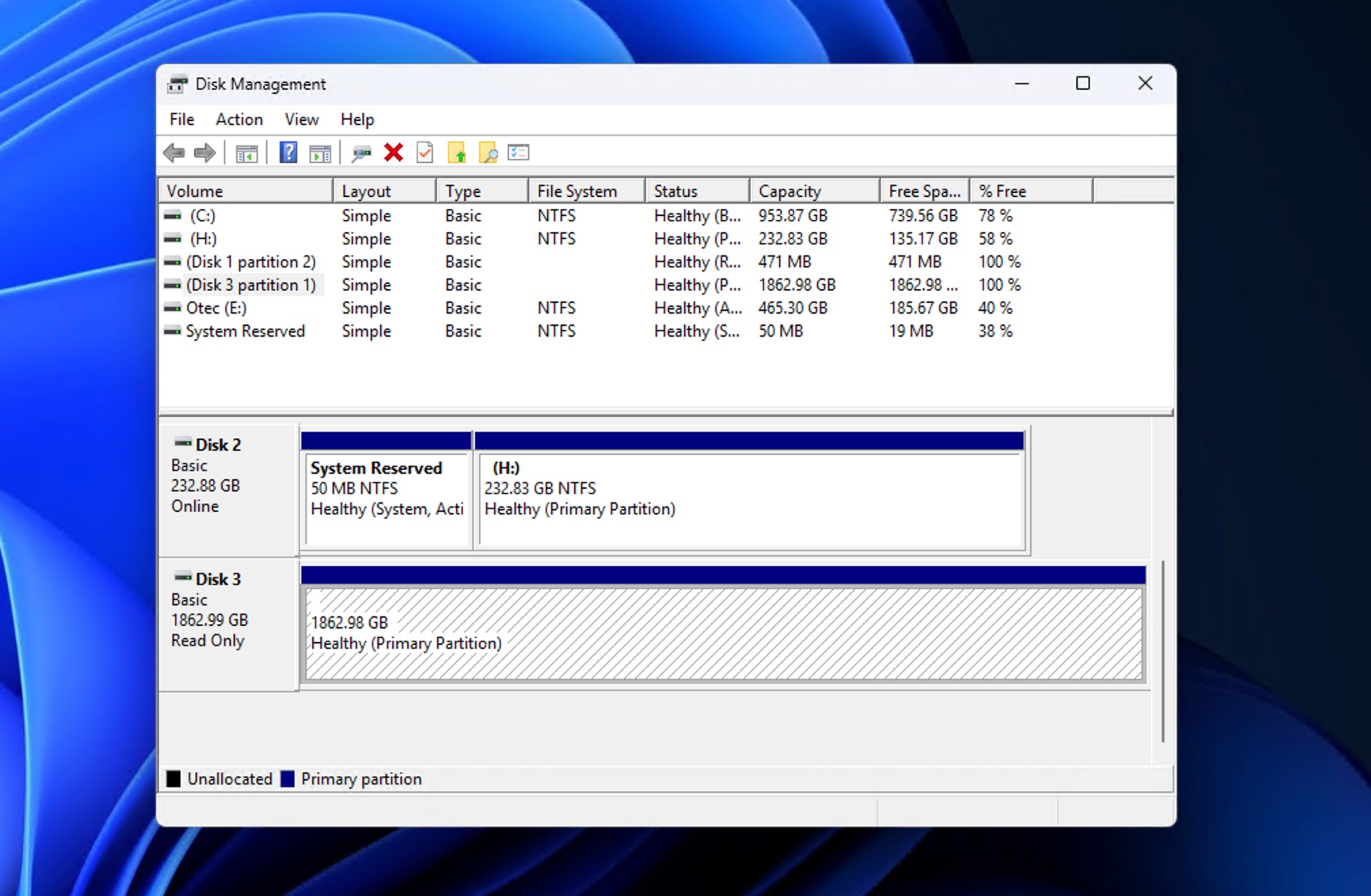
Task: Click the blue Primary partition legend swatch
Action: point(288,779)
